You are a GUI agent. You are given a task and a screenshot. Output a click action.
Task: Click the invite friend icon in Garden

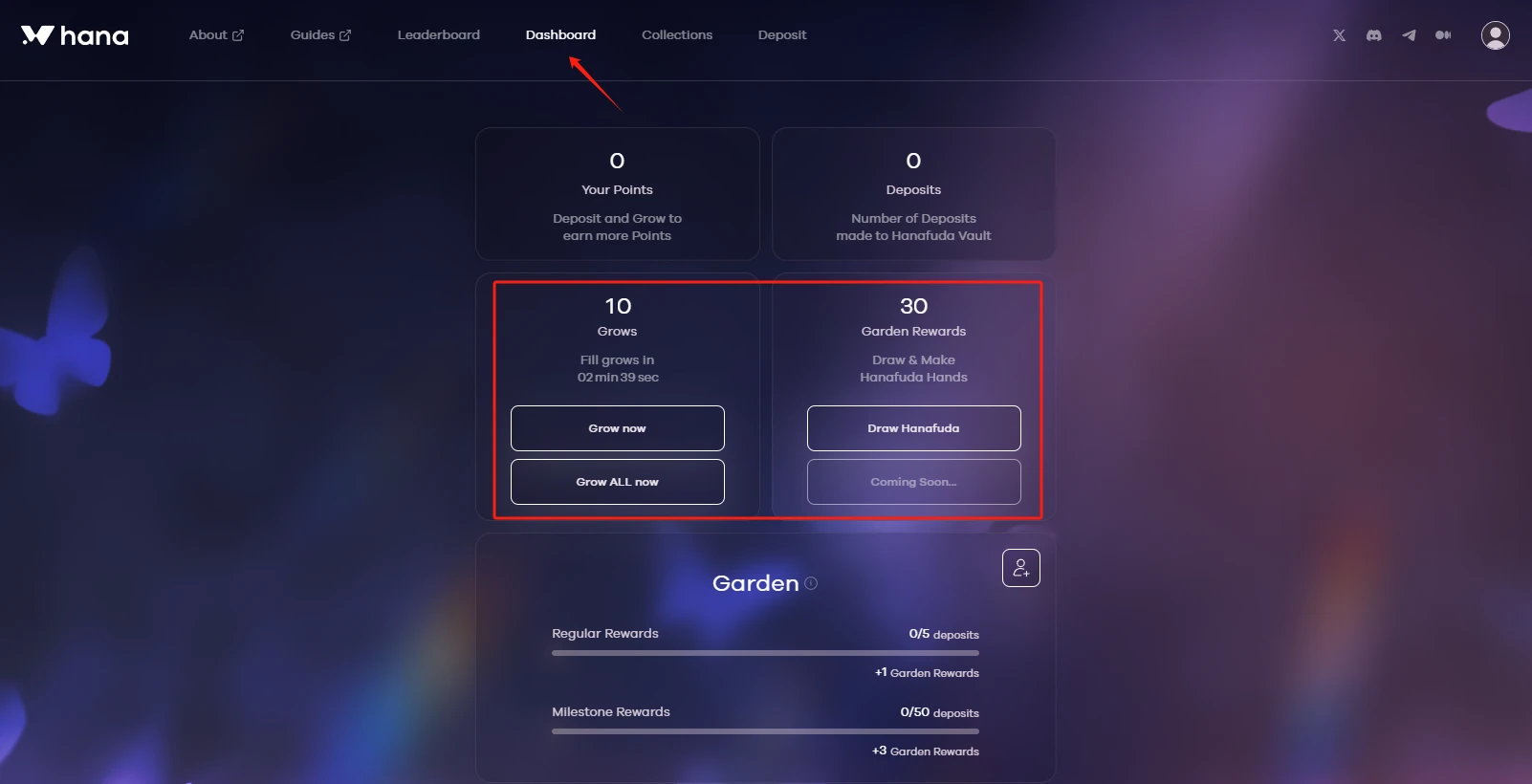[1021, 568]
